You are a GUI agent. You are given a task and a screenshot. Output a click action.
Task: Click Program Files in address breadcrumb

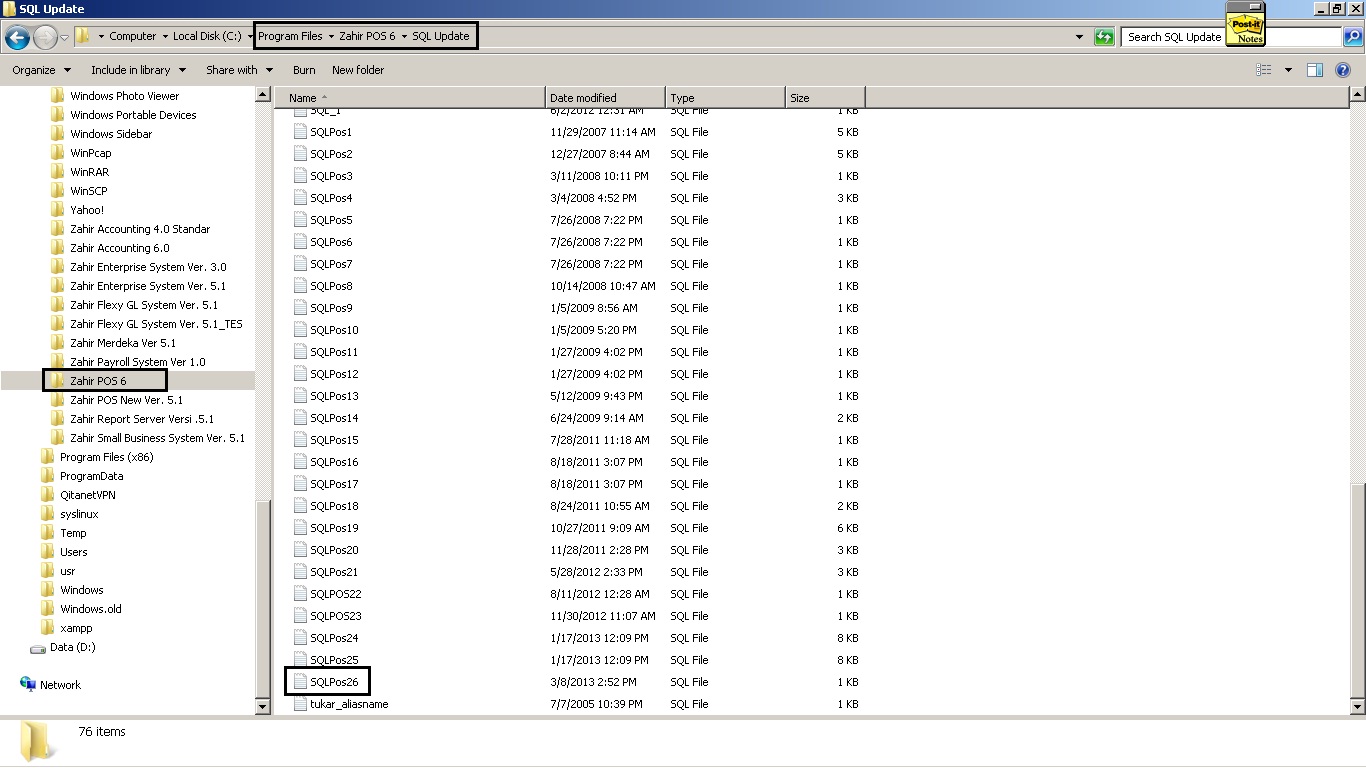point(290,36)
